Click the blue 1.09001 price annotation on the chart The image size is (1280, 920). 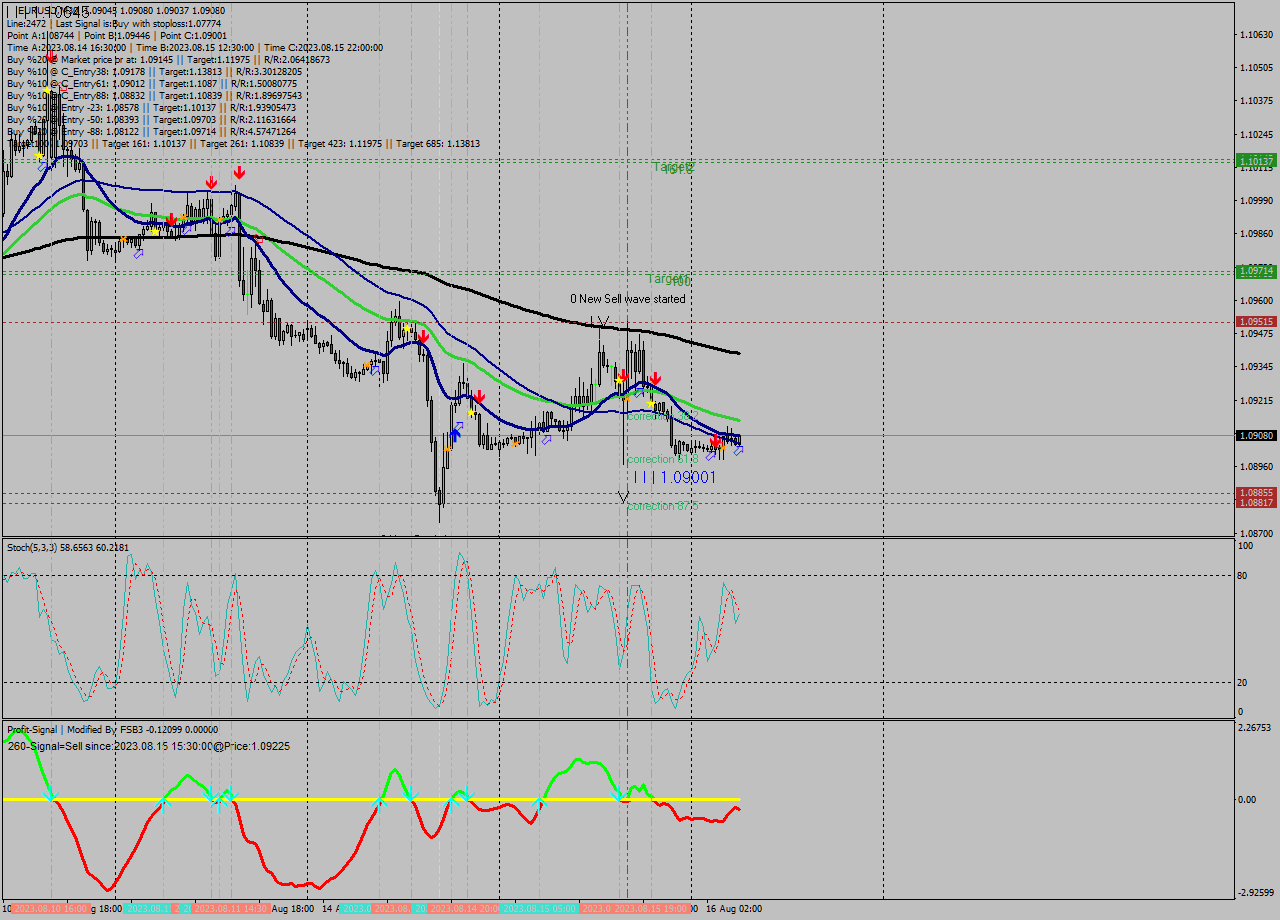690,477
